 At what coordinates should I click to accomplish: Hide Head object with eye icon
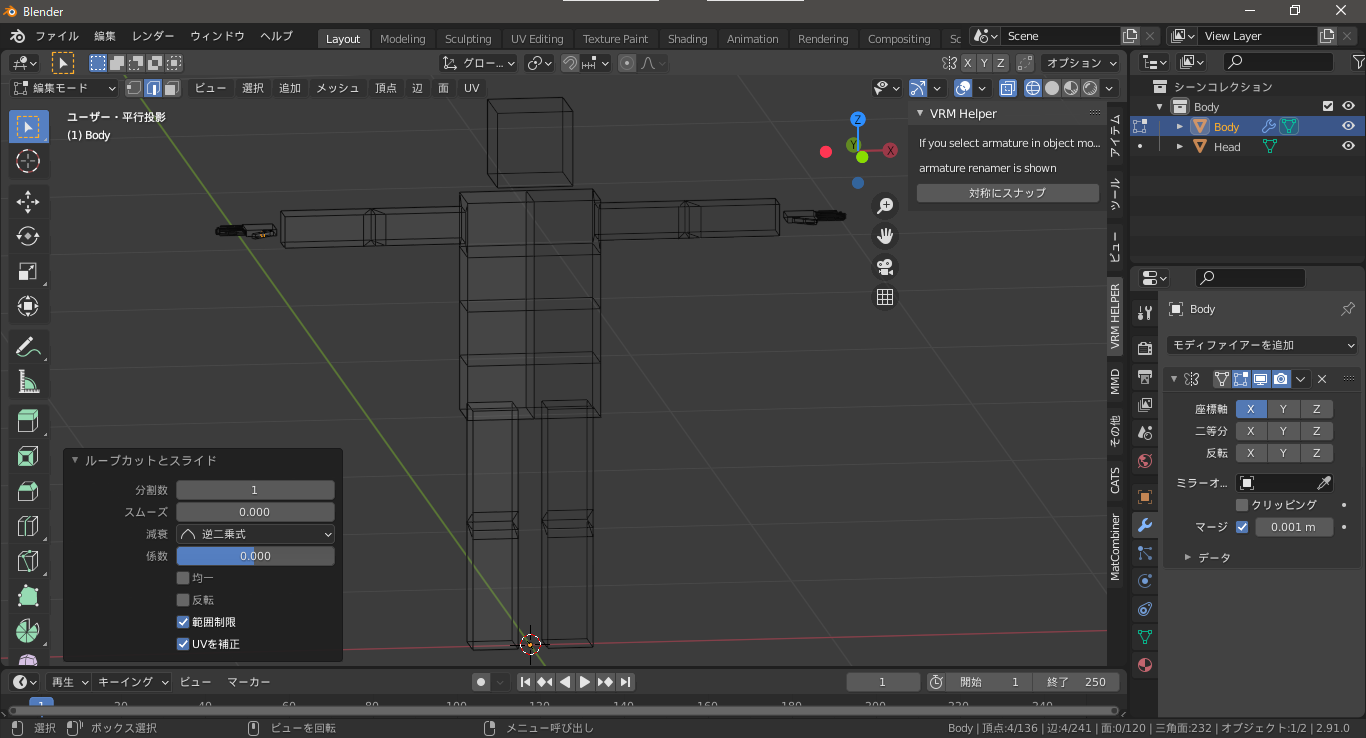click(1348, 146)
